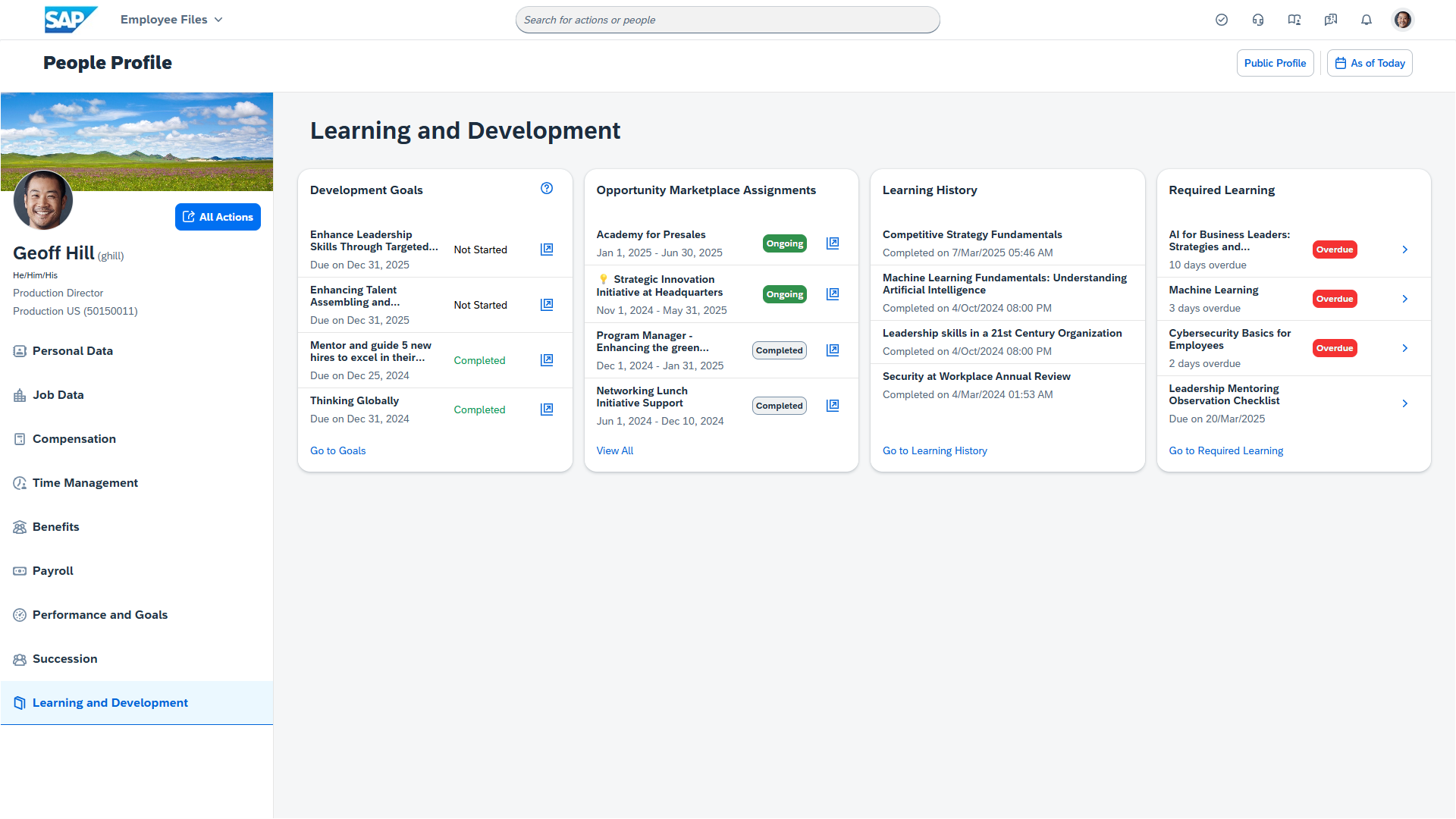Select Compensation in the sidebar
Screen dimensions: 1456x819
tap(74, 439)
